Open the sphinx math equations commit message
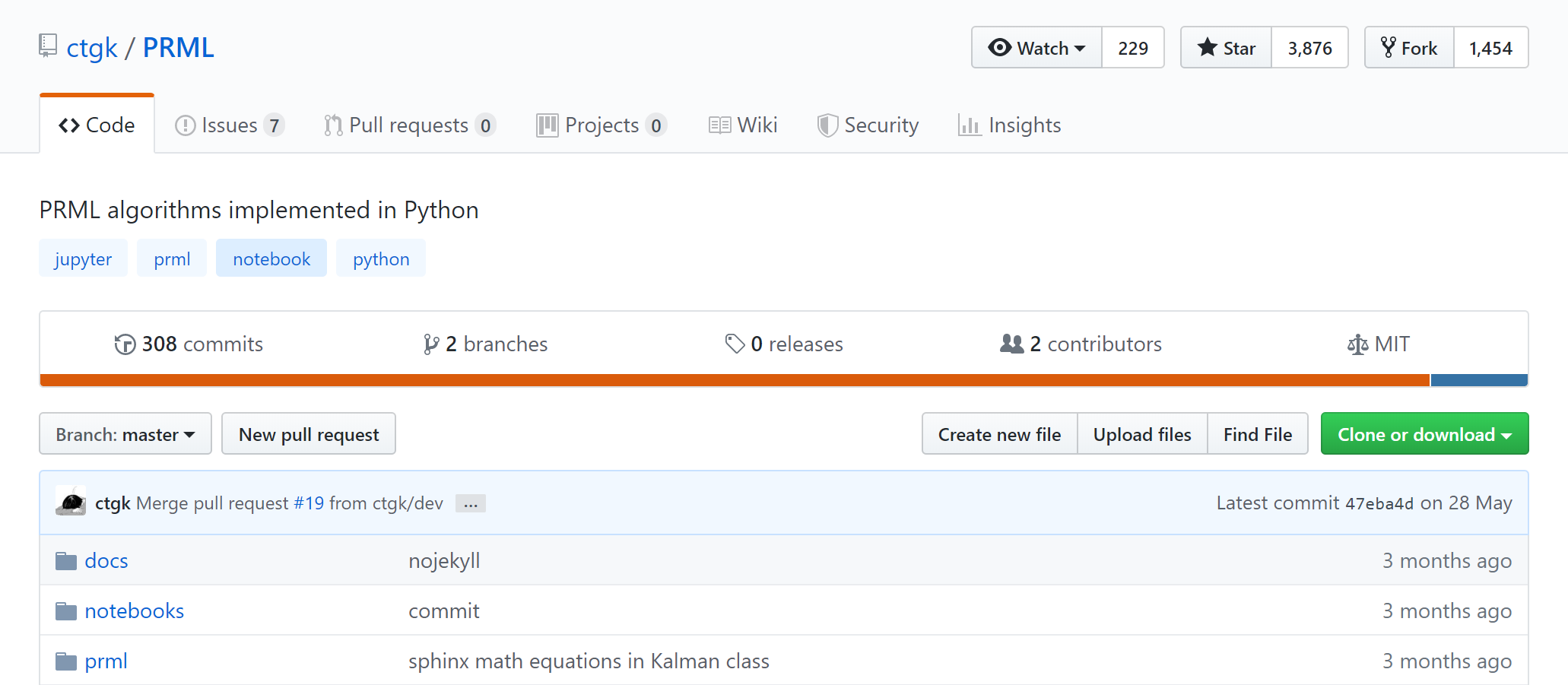Screen dimensions: 1568x685 click(589, 661)
